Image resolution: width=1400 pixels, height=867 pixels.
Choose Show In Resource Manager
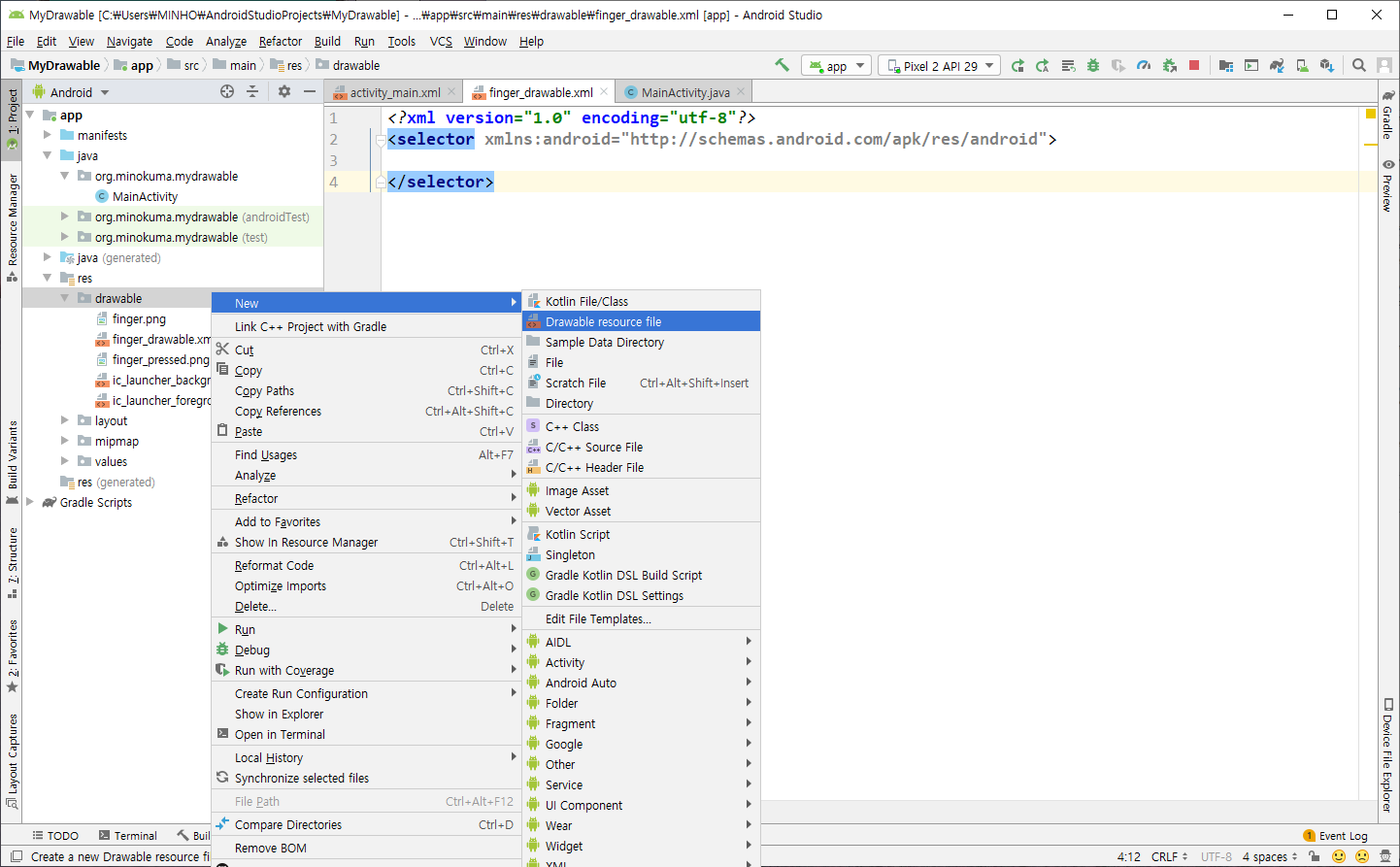(366, 542)
